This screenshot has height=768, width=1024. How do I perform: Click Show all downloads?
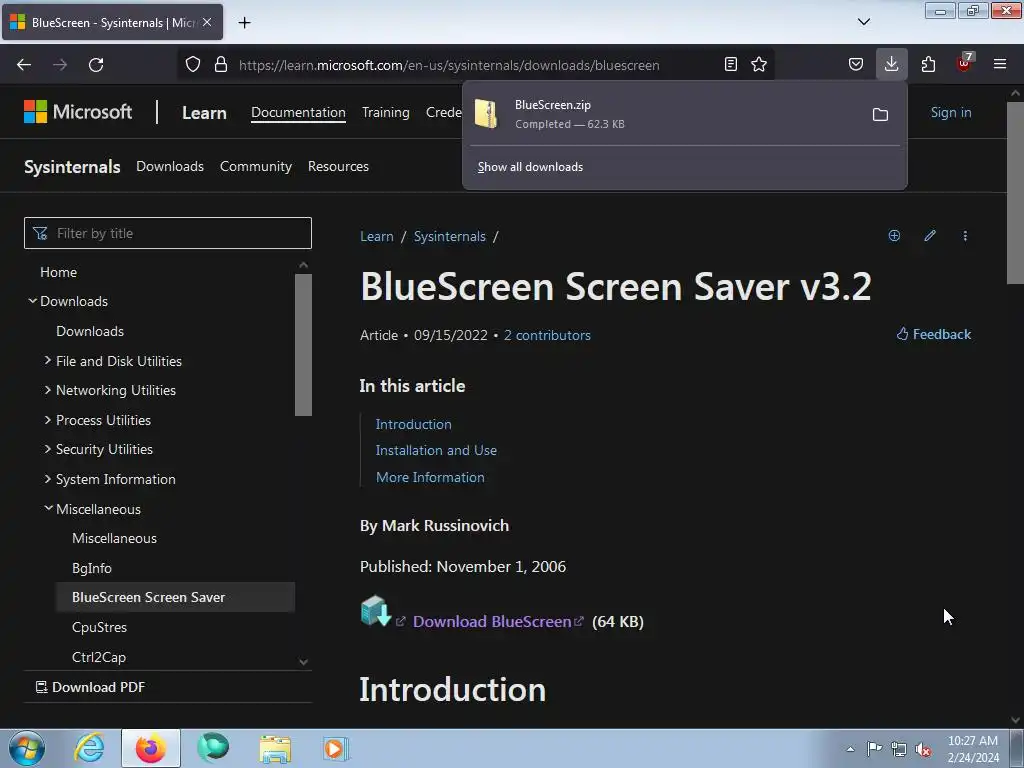point(530,167)
